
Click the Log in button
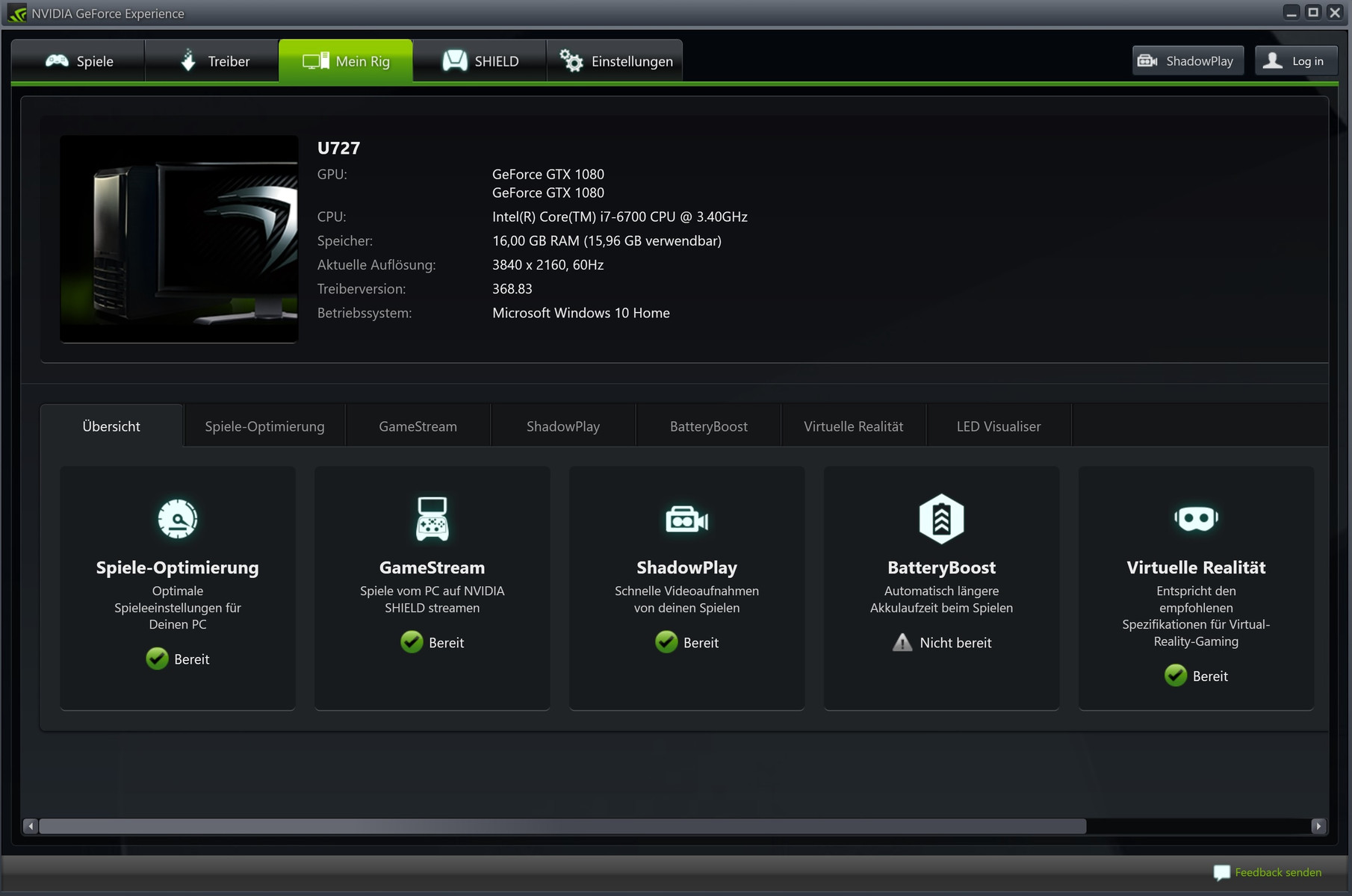[1296, 61]
